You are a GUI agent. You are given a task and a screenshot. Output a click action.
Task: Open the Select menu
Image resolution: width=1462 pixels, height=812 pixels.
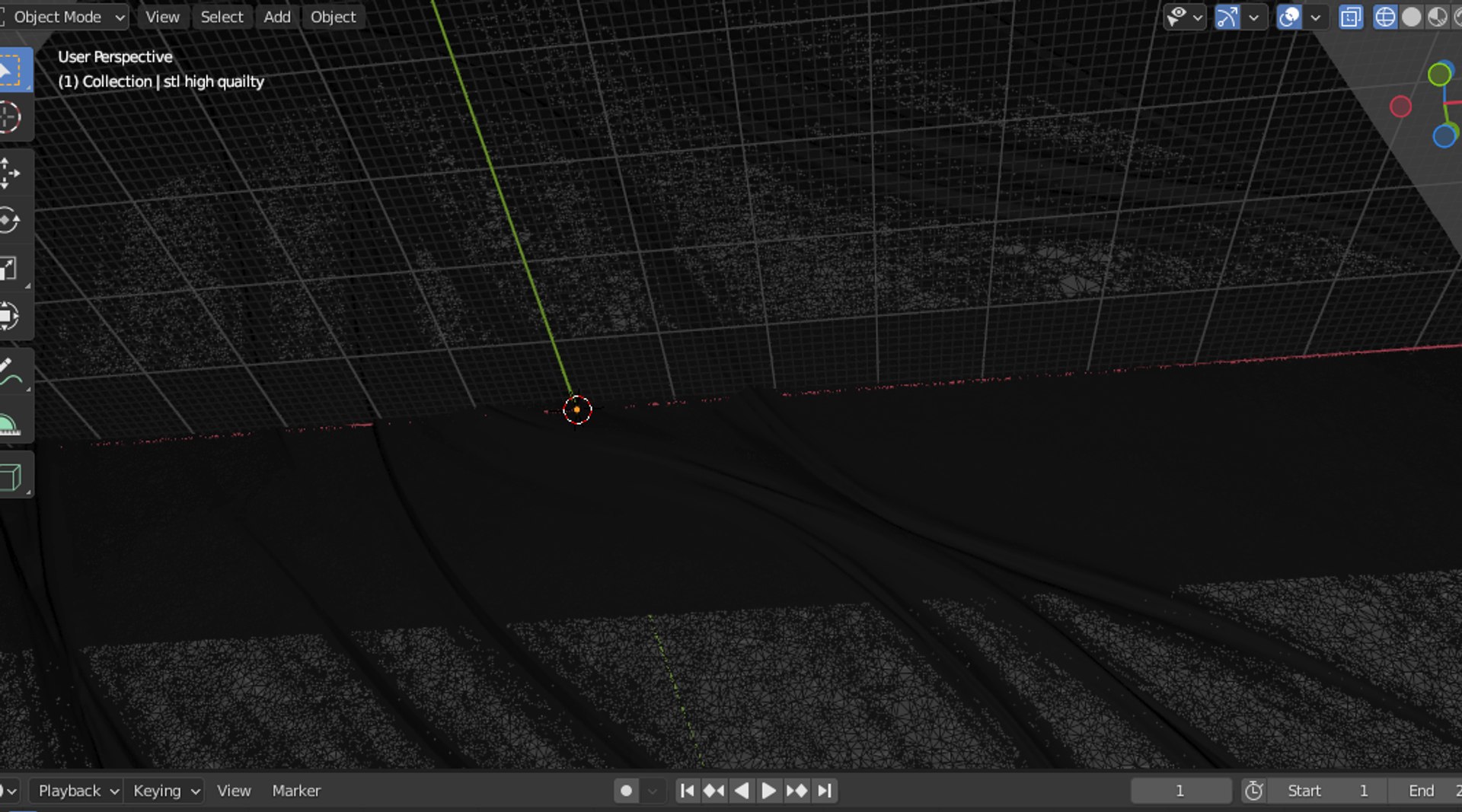coord(222,17)
